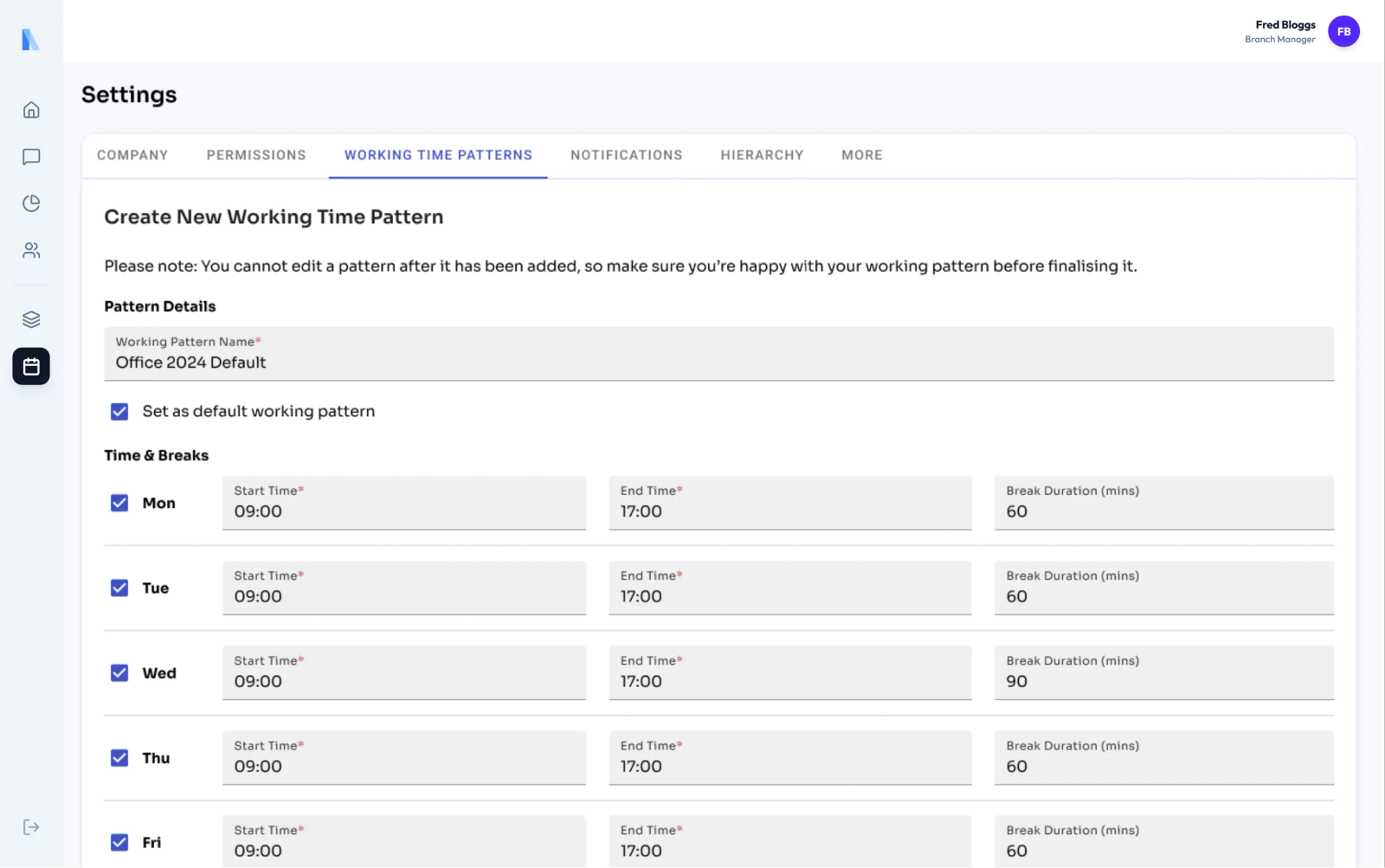Click Thursday's Start Time field

tap(404, 757)
